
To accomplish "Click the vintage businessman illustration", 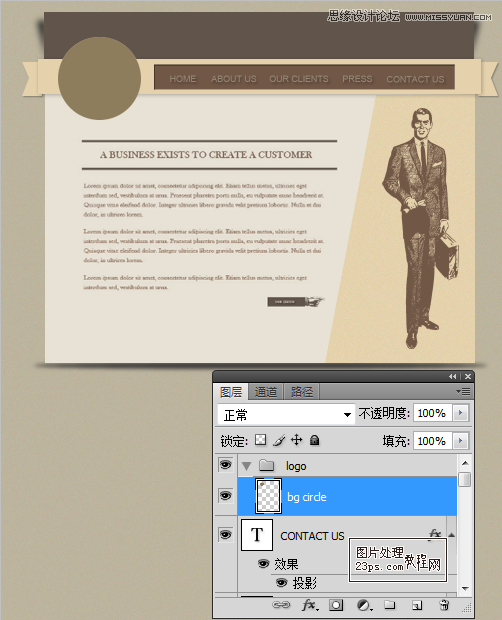I will click(420, 228).
